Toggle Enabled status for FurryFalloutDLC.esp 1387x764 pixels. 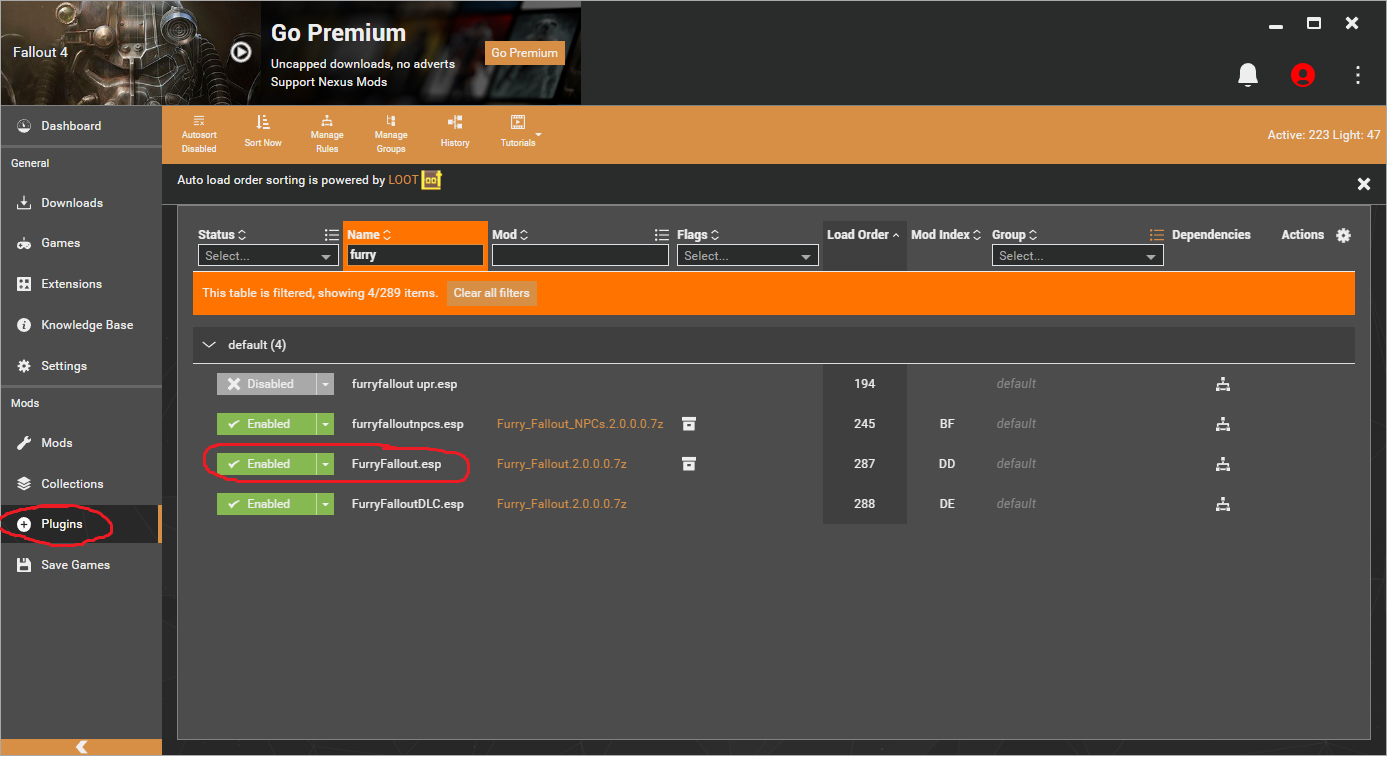(x=266, y=504)
